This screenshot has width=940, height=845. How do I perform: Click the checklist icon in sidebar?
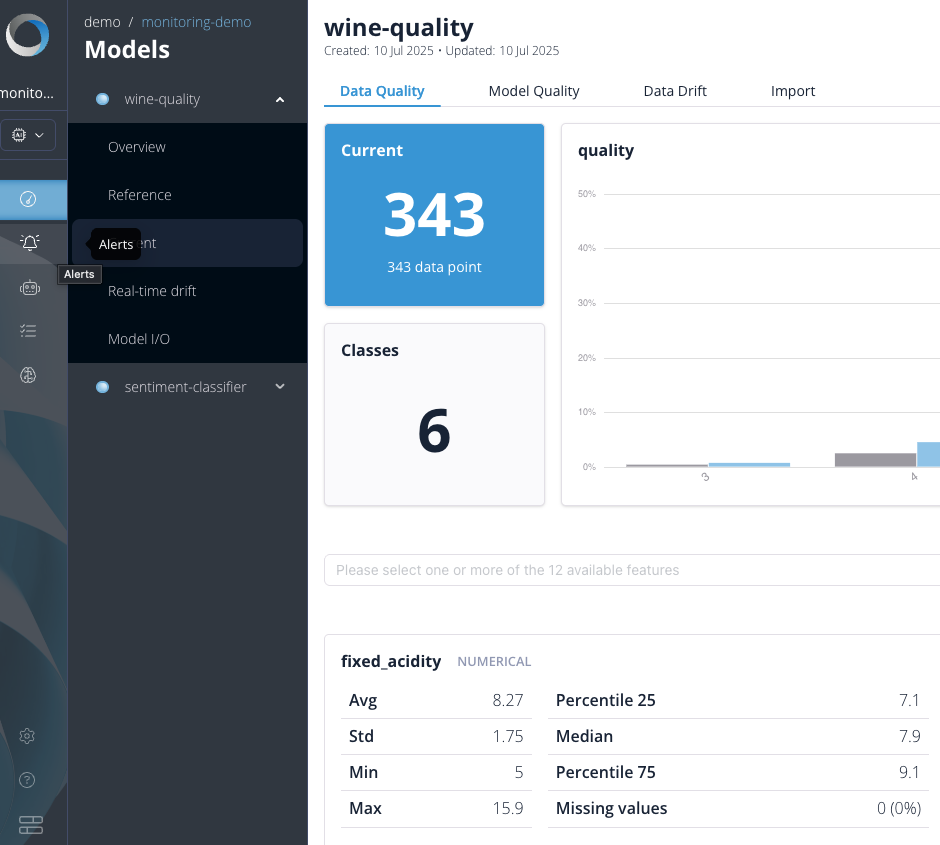tap(28, 331)
